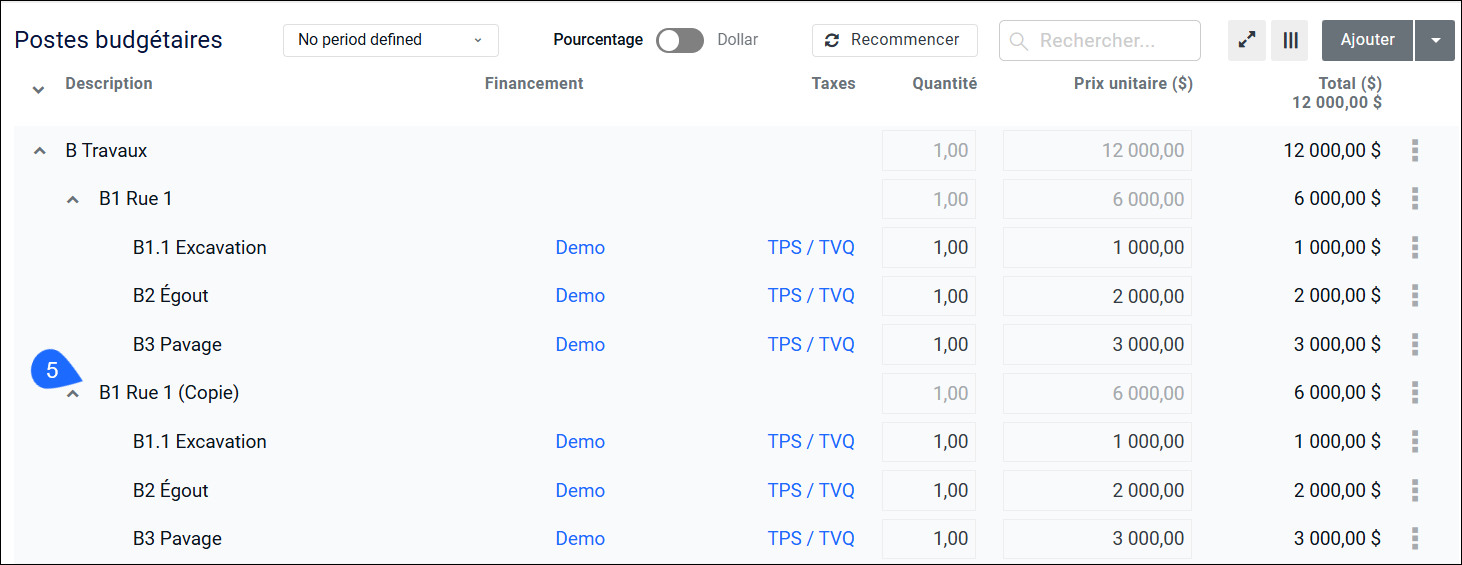Collapse the B Travaux group
This screenshot has height=565, width=1462.
(39, 151)
